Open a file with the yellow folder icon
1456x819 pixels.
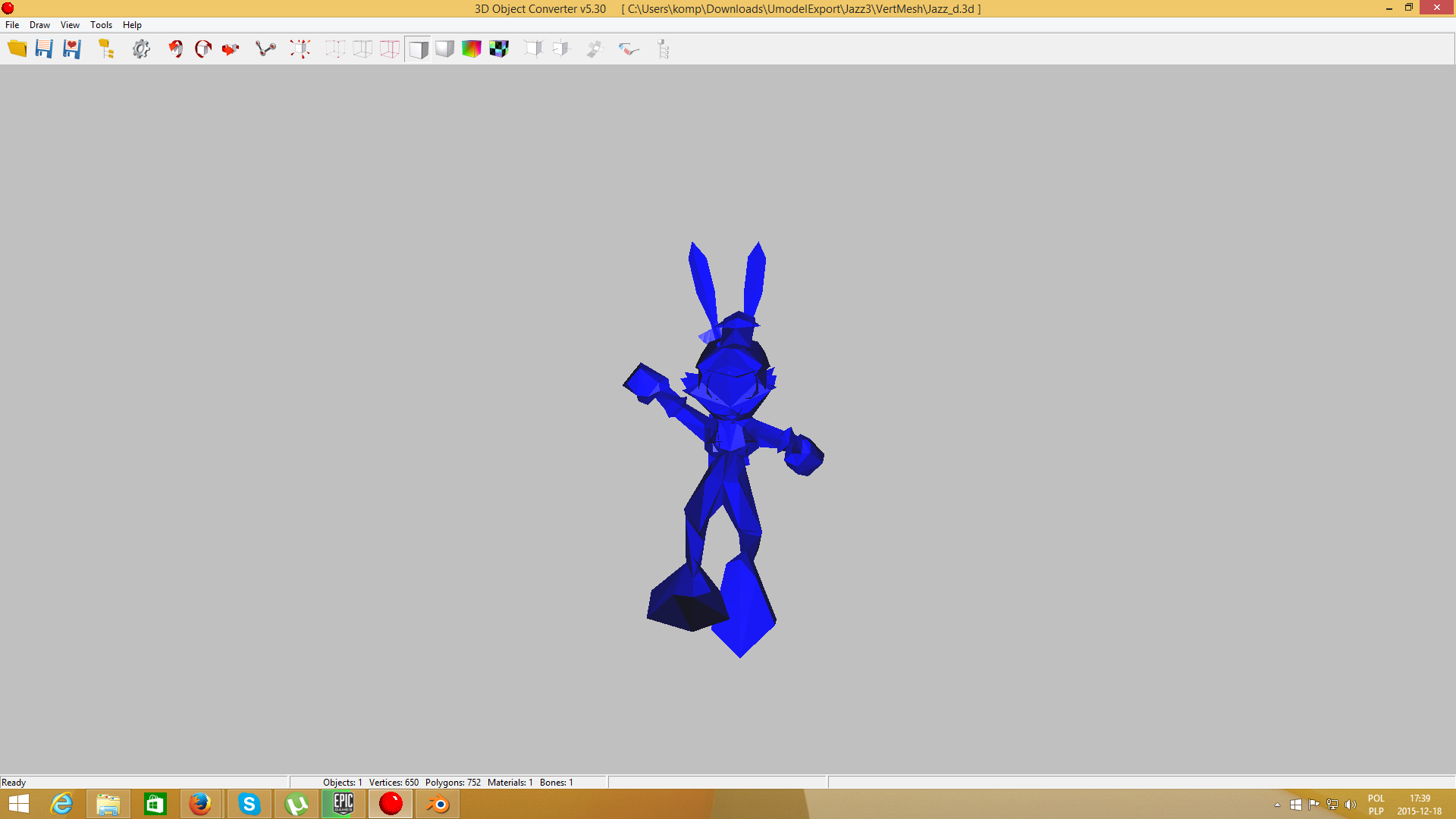tap(17, 49)
